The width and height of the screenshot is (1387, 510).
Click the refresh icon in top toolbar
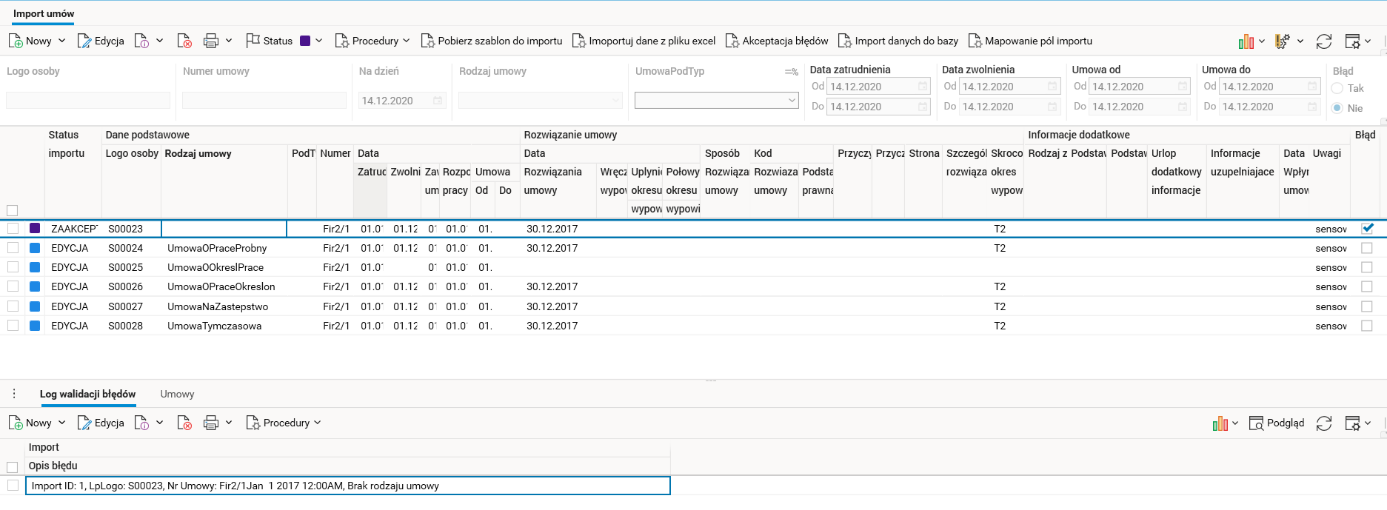pyautogui.click(x=1324, y=41)
